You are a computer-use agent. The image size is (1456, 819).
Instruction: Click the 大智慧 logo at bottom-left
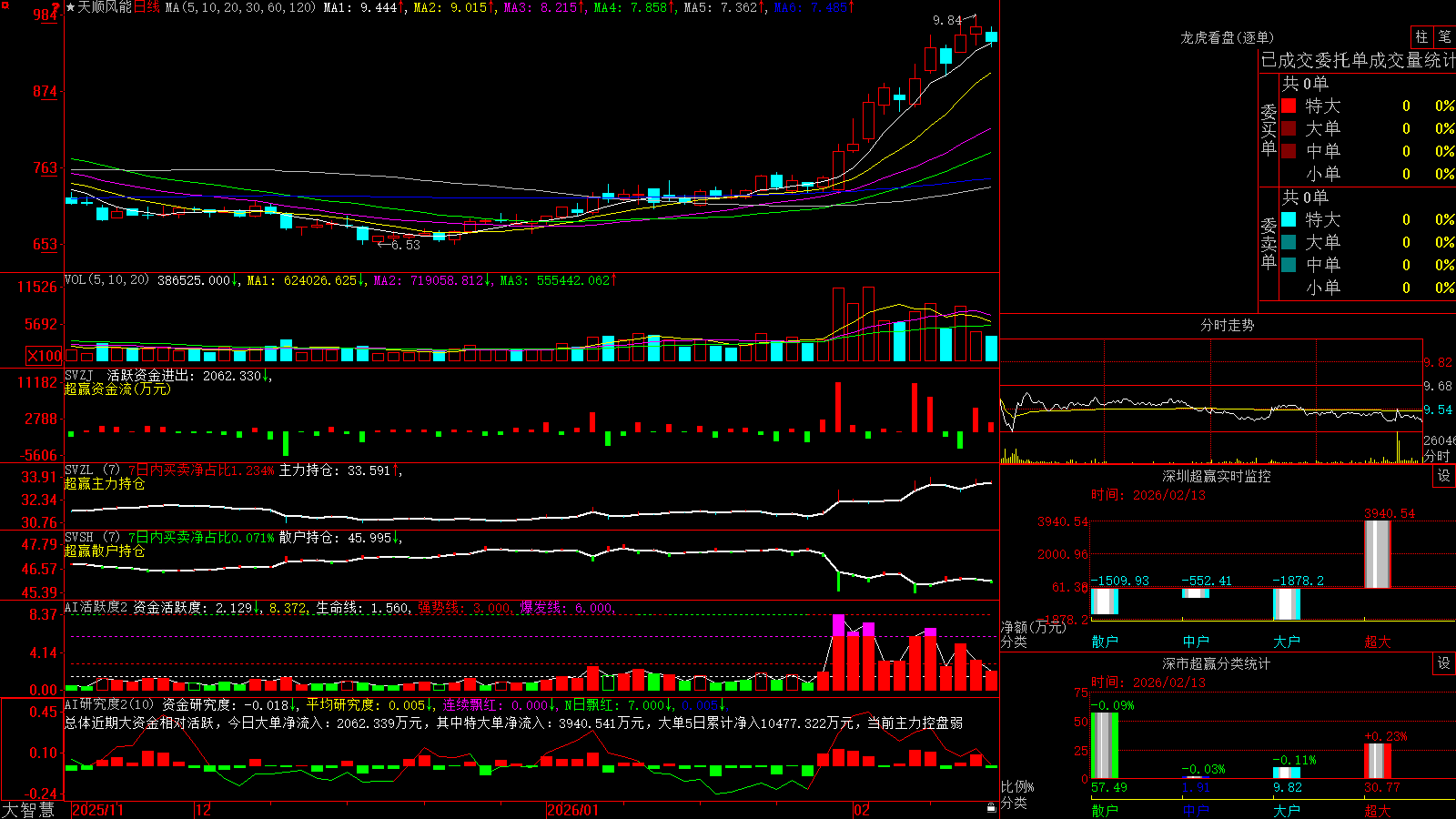(28, 809)
